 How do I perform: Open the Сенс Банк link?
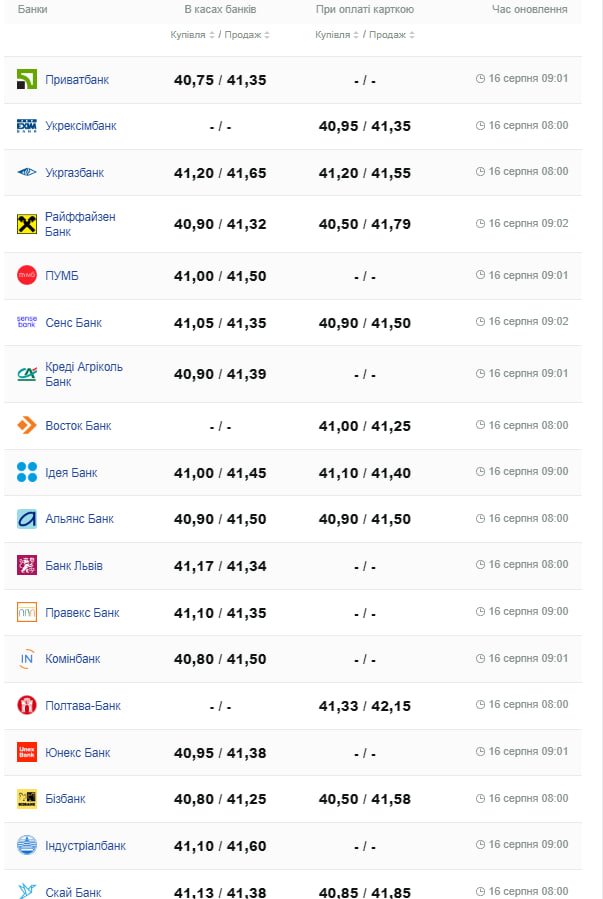tap(73, 323)
